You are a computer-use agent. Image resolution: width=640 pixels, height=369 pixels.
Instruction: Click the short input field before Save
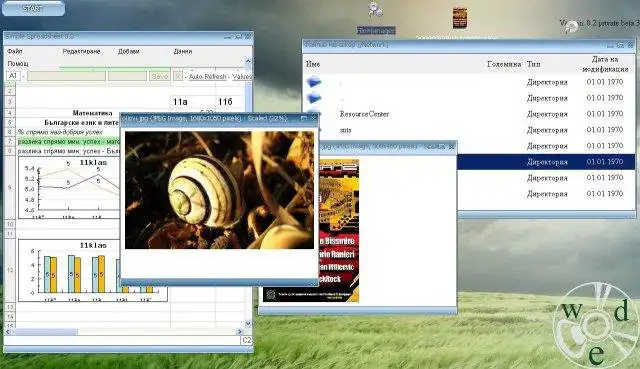[127, 76]
